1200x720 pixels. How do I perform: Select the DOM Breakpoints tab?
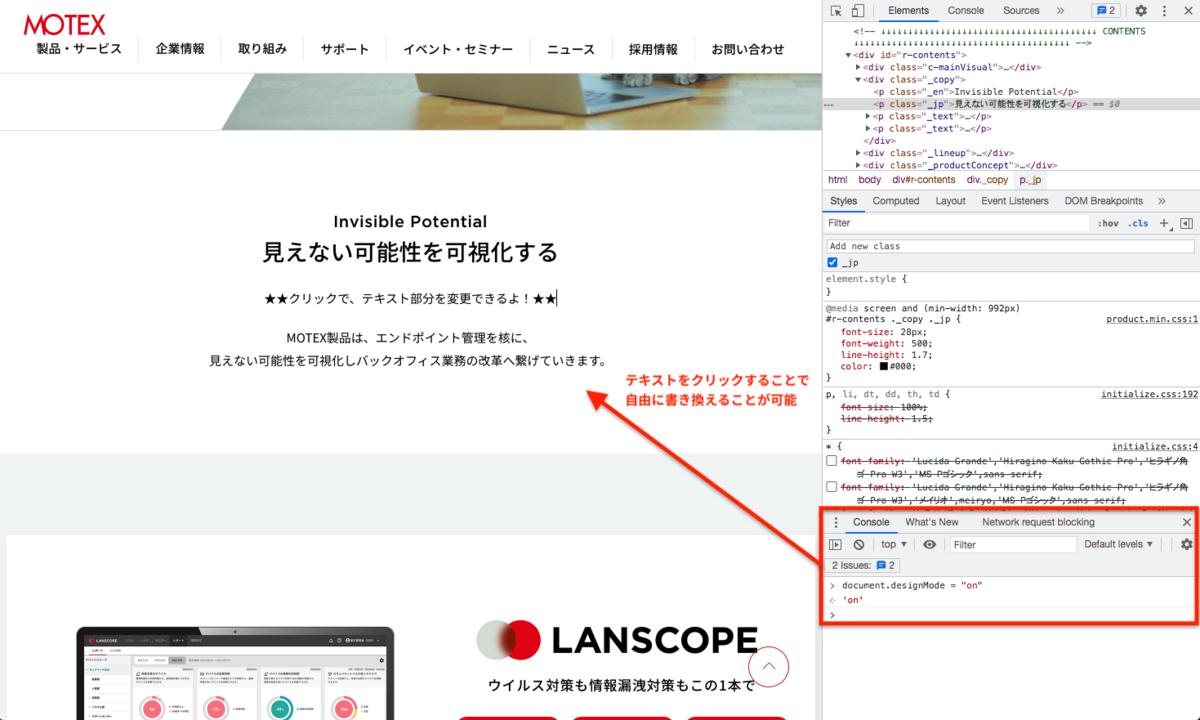[x=1103, y=201]
